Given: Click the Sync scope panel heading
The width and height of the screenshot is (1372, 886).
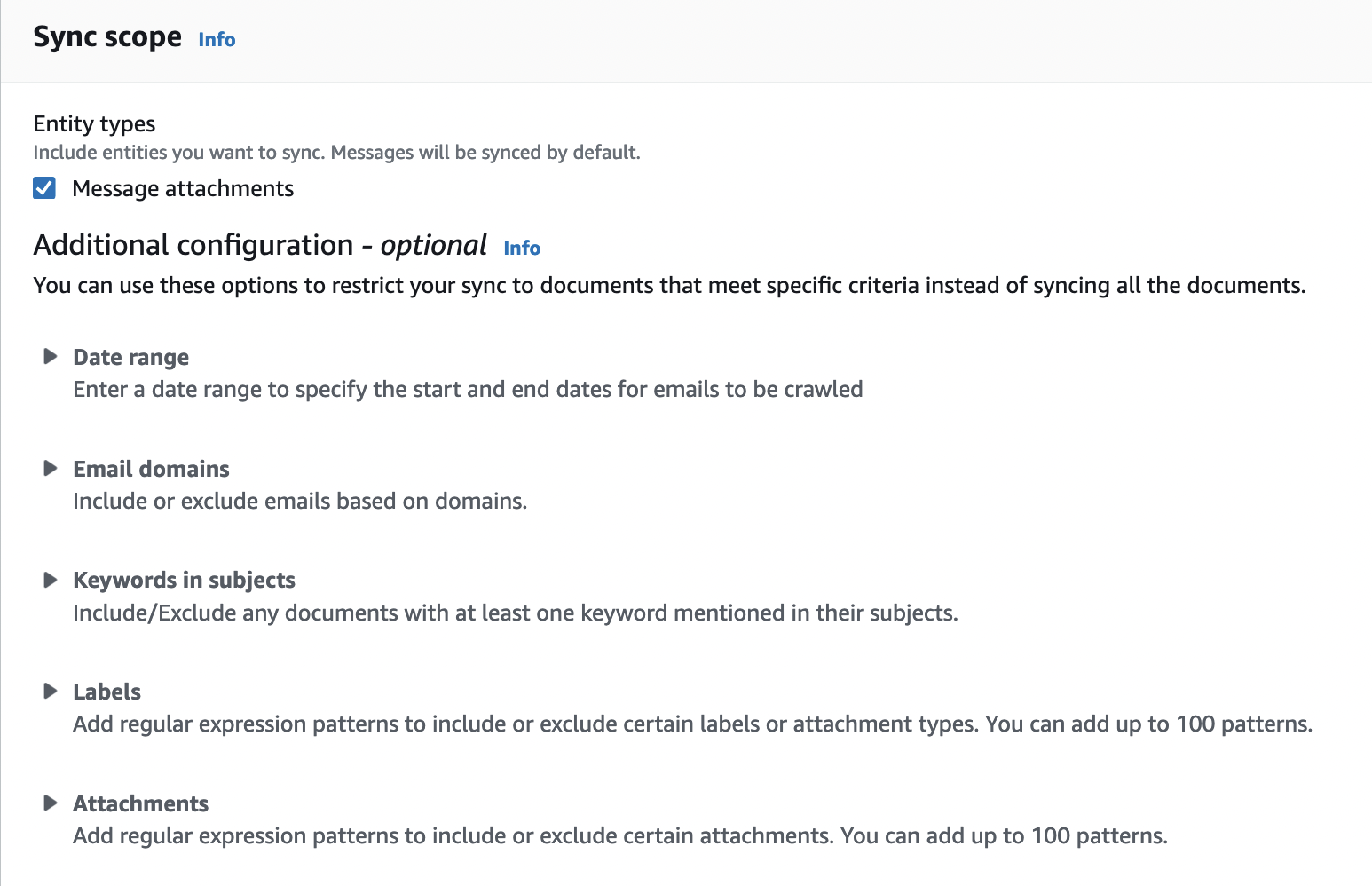Looking at the screenshot, I should (107, 37).
